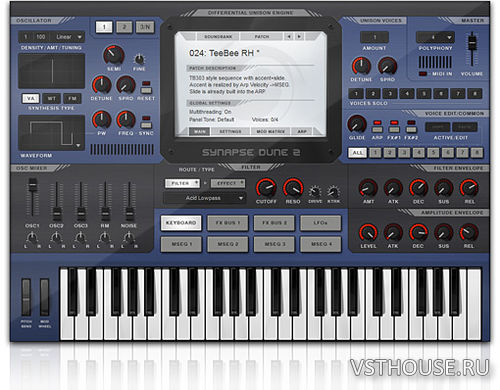
Task: Select voice 3 in voice edit row
Action: click(404, 153)
